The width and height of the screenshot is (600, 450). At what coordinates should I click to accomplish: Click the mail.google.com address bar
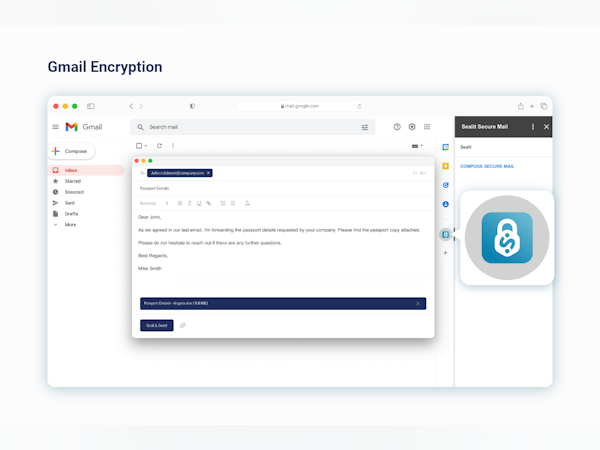[x=301, y=106]
